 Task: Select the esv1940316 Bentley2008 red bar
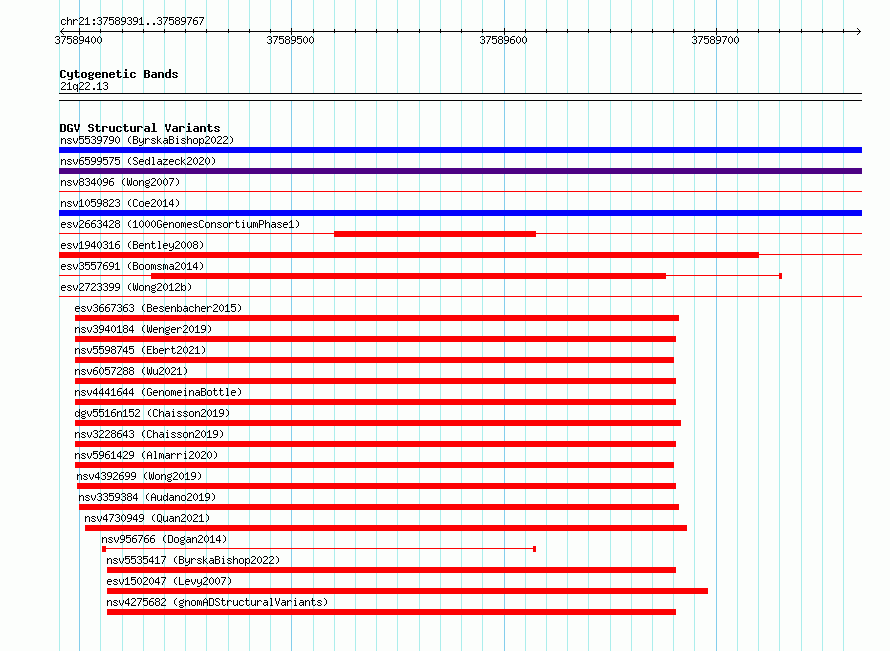(409, 255)
